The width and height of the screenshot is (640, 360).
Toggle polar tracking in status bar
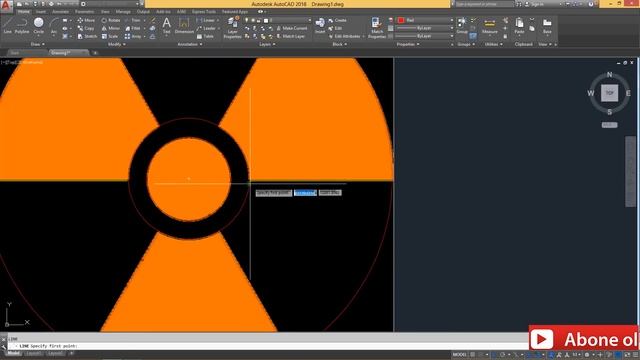point(503,355)
